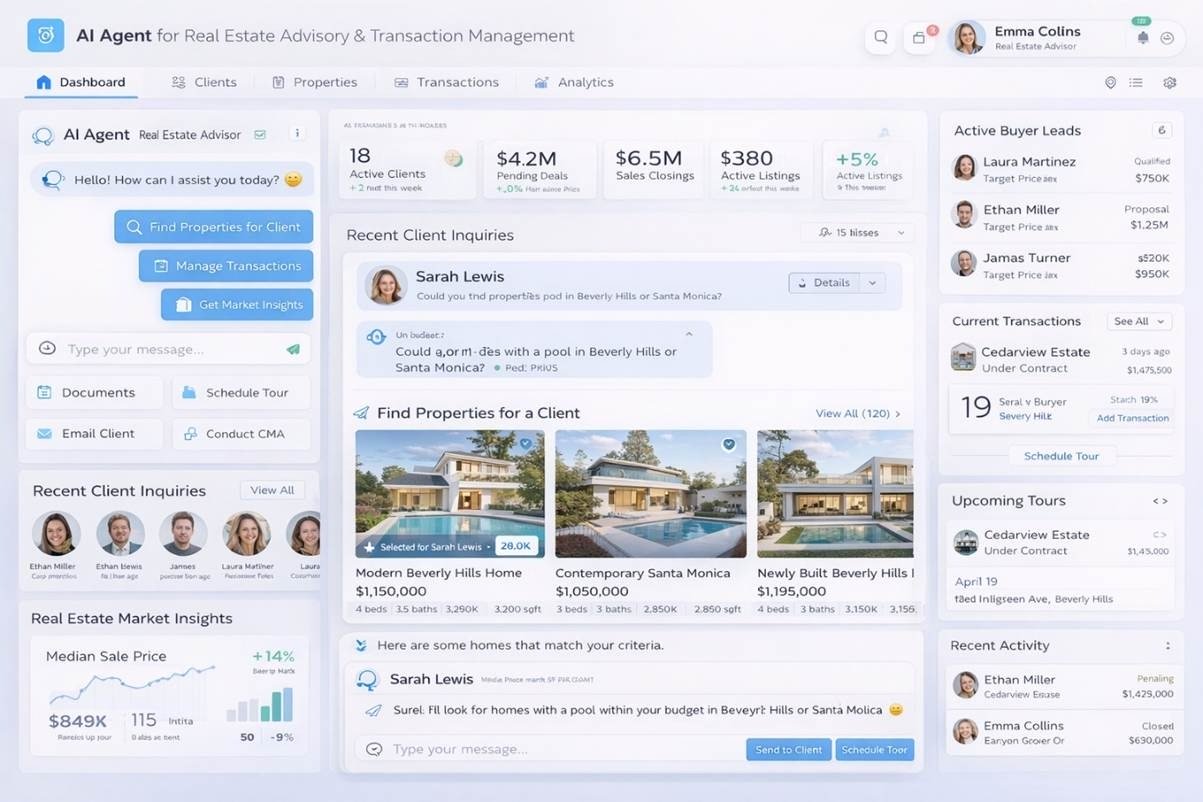Click the Find Properties for Client button
Viewport: 1203px width, 802px height.
213,227
